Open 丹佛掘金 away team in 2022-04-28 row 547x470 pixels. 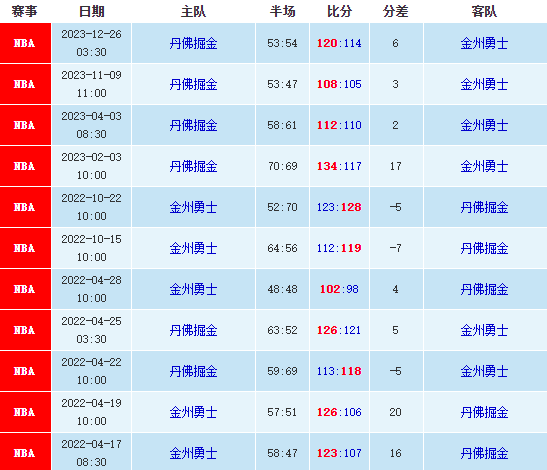pos(484,289)
